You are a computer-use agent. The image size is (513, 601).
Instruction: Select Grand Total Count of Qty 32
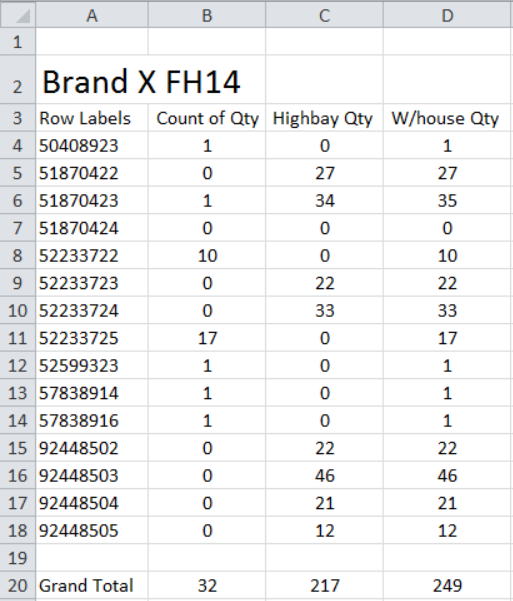[x=207, y=585]
